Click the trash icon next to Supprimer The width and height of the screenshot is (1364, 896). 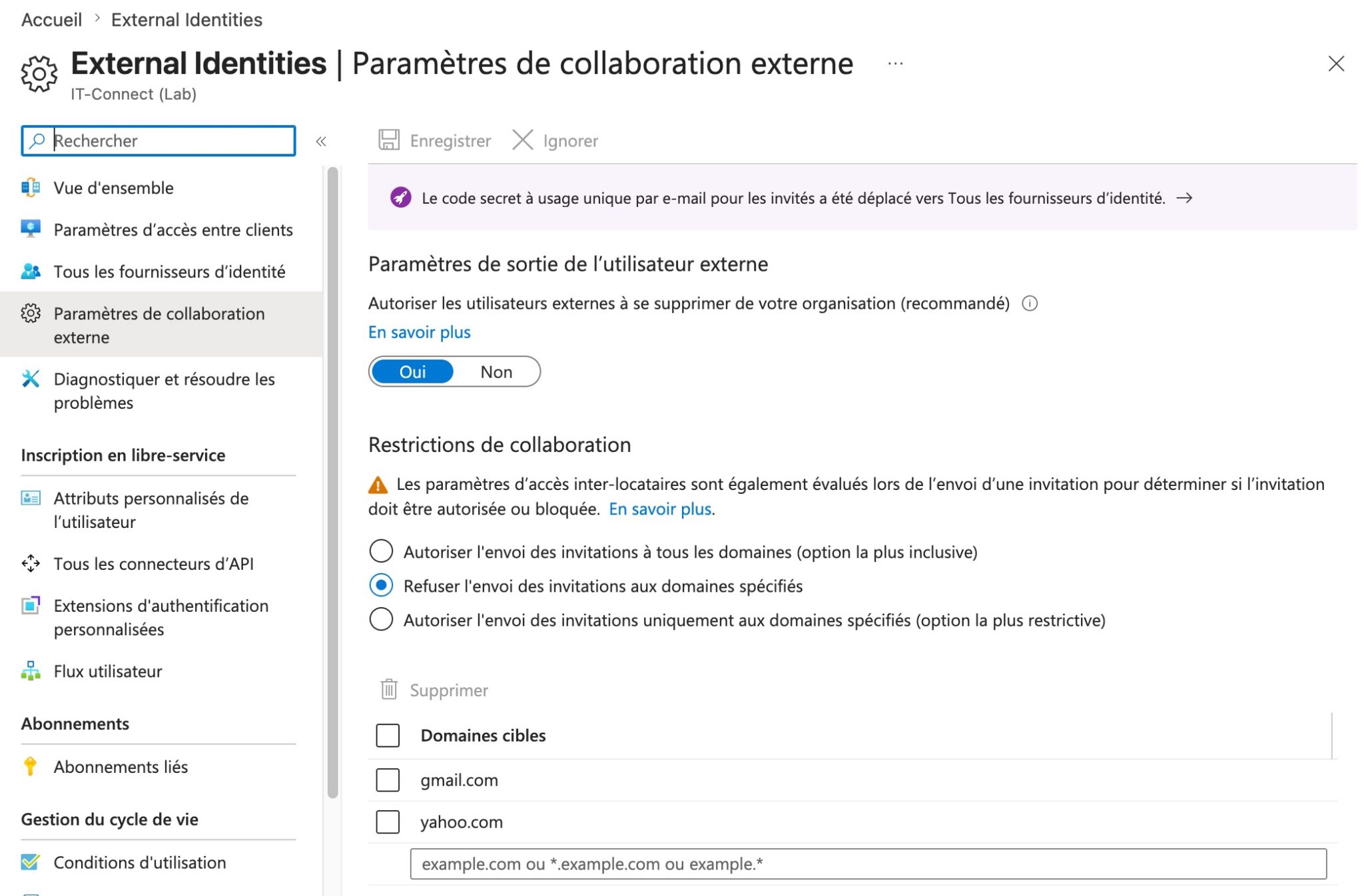point(389,690)
